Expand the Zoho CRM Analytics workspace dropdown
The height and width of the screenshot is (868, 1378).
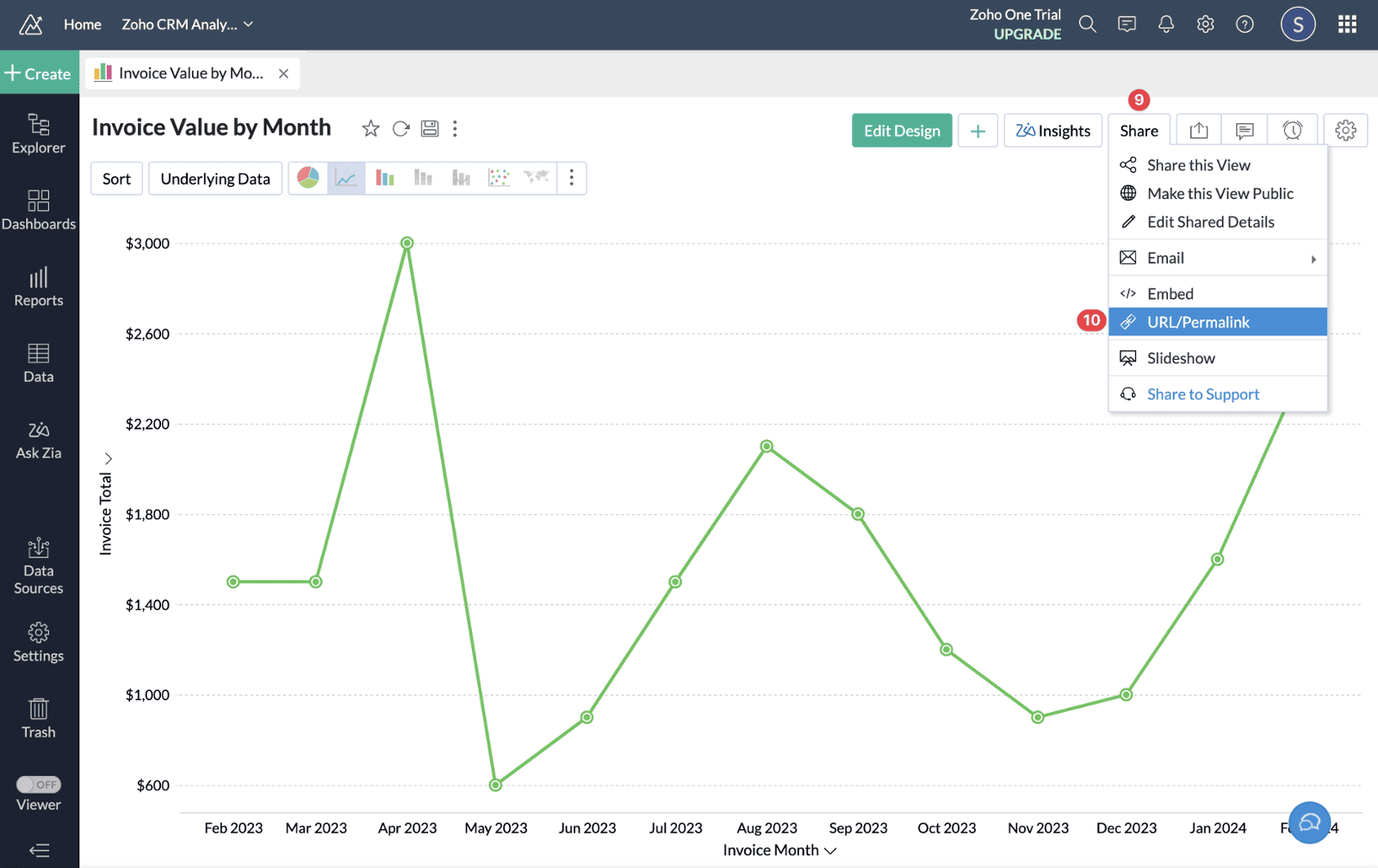pyautogui.click(x=187, y=24)
